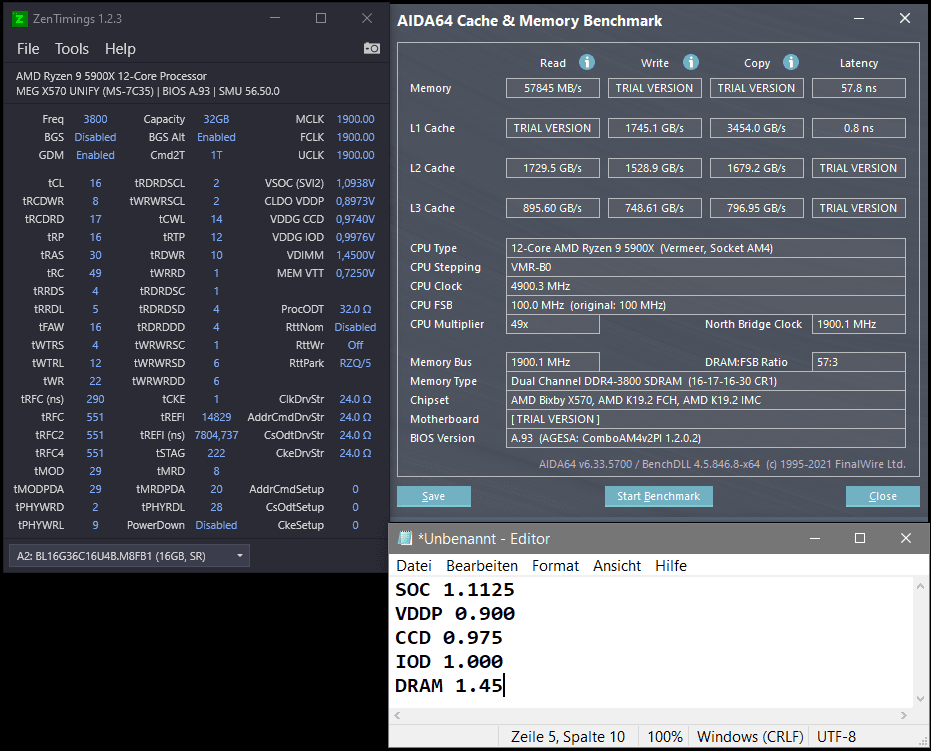Click Editor horizontal scrollbar left arrow

(x=397, y=715)
